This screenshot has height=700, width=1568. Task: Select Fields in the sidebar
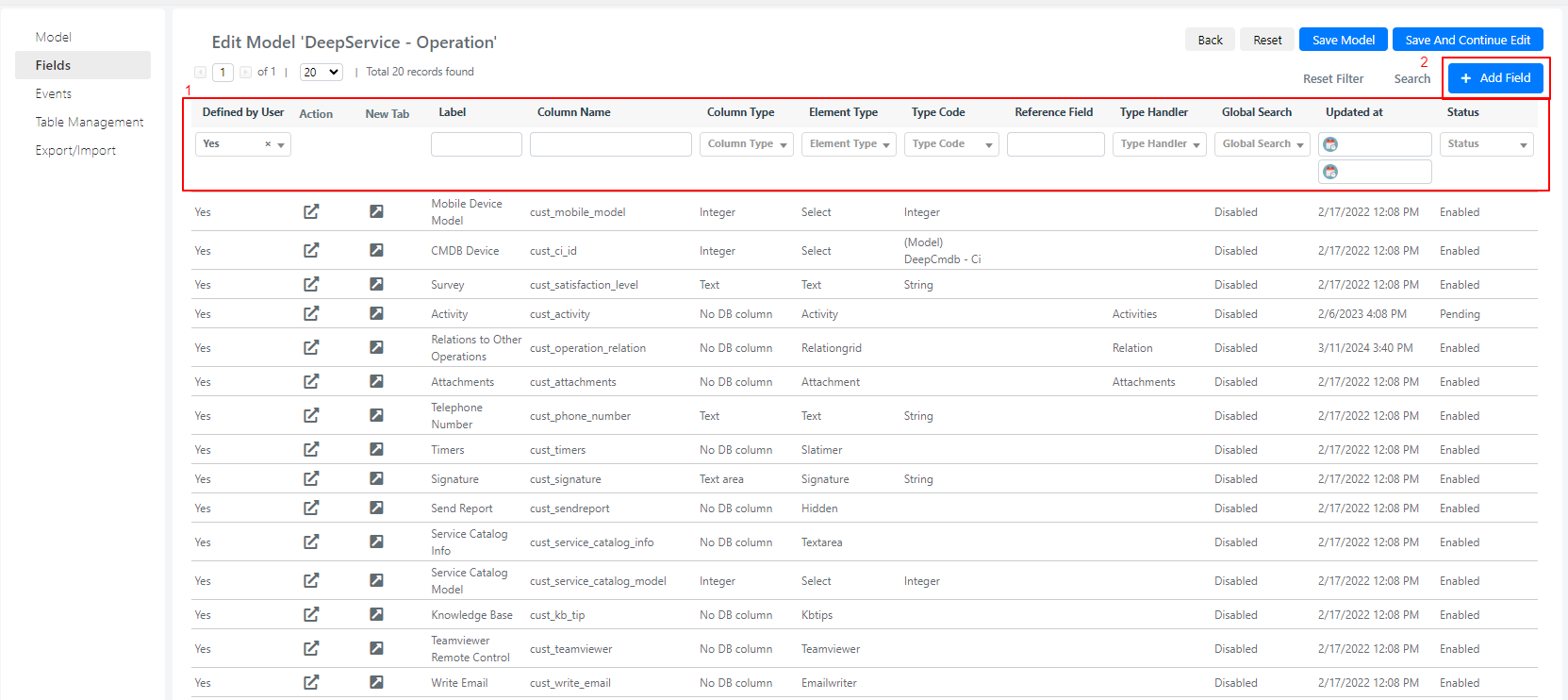[83, 65]
